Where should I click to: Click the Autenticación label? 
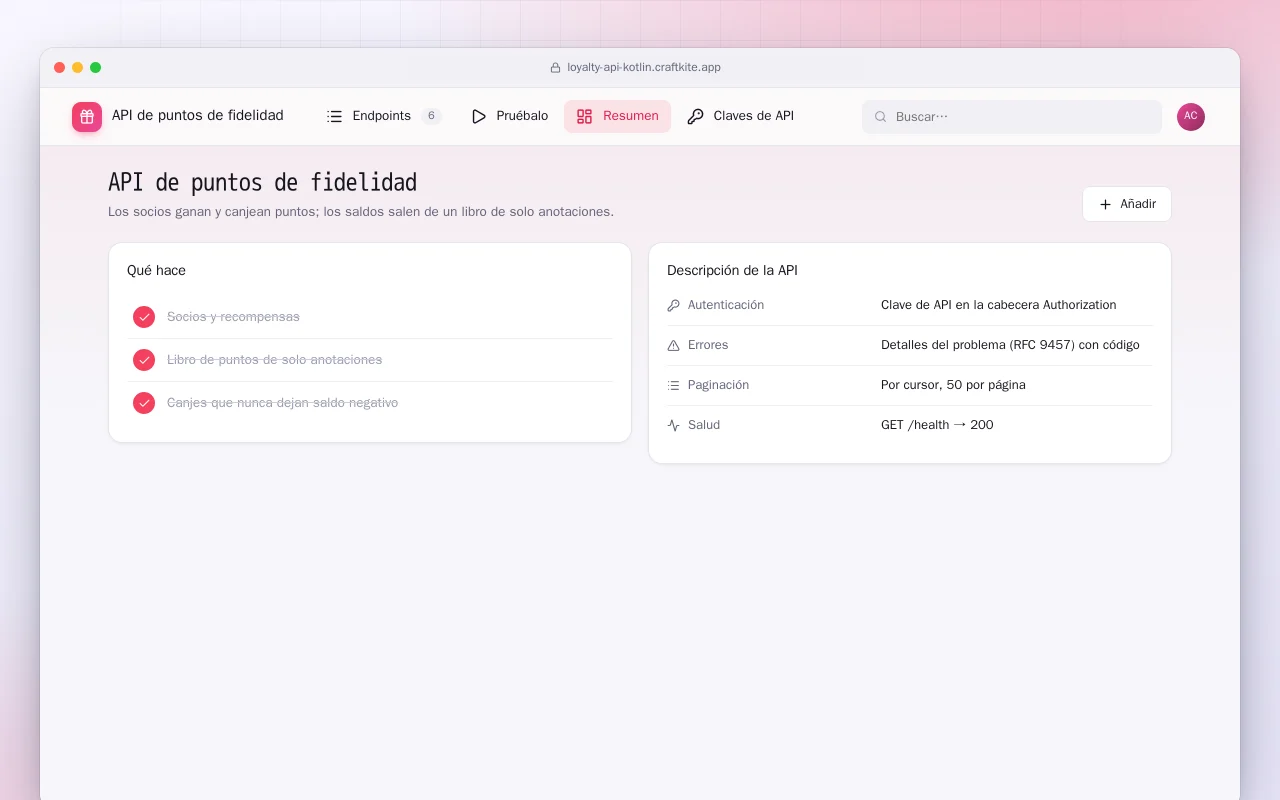click(726, 305)
